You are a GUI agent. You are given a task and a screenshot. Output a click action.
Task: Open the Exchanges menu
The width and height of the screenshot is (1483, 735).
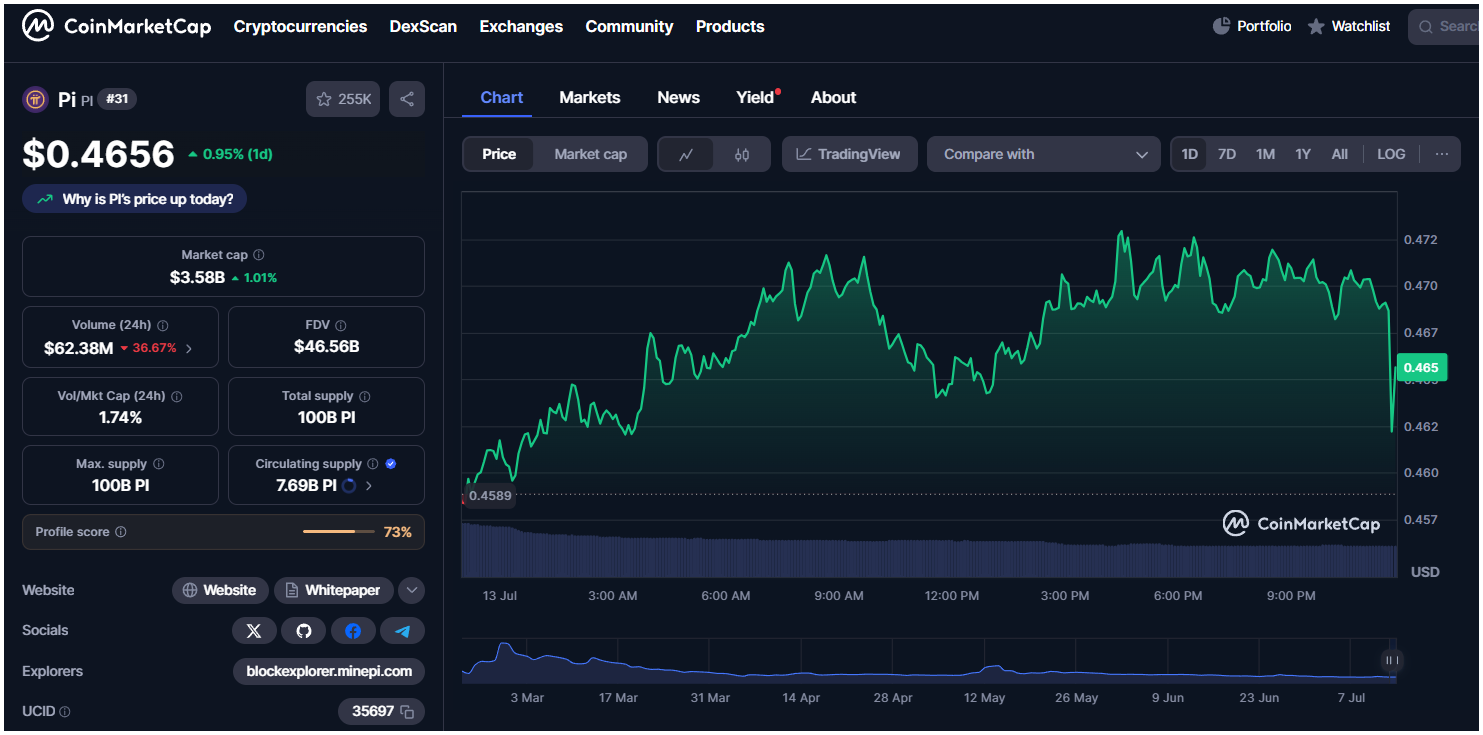521,27
